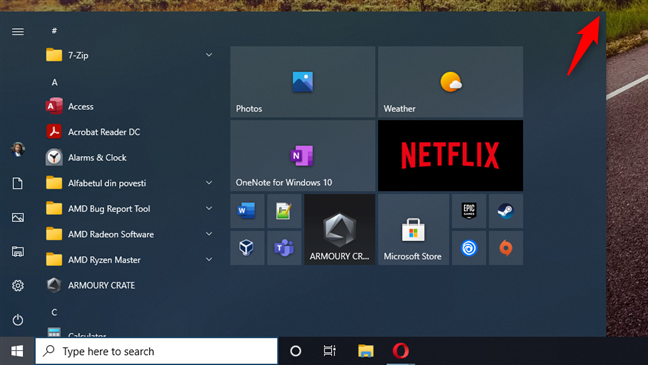The width and height of the screenshot is (648, 365).
Task: Open the Documents sidebar icon
Action: click(x=18, y=183)
